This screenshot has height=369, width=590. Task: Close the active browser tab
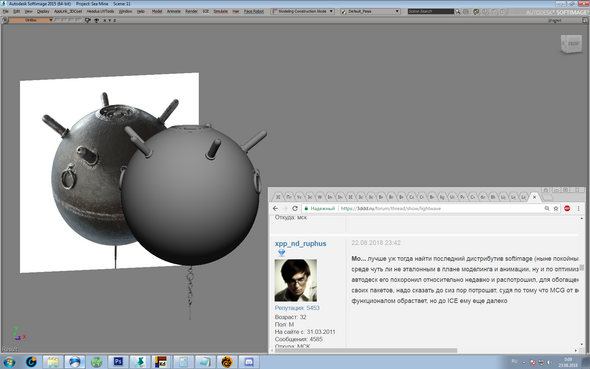point(534,197)
